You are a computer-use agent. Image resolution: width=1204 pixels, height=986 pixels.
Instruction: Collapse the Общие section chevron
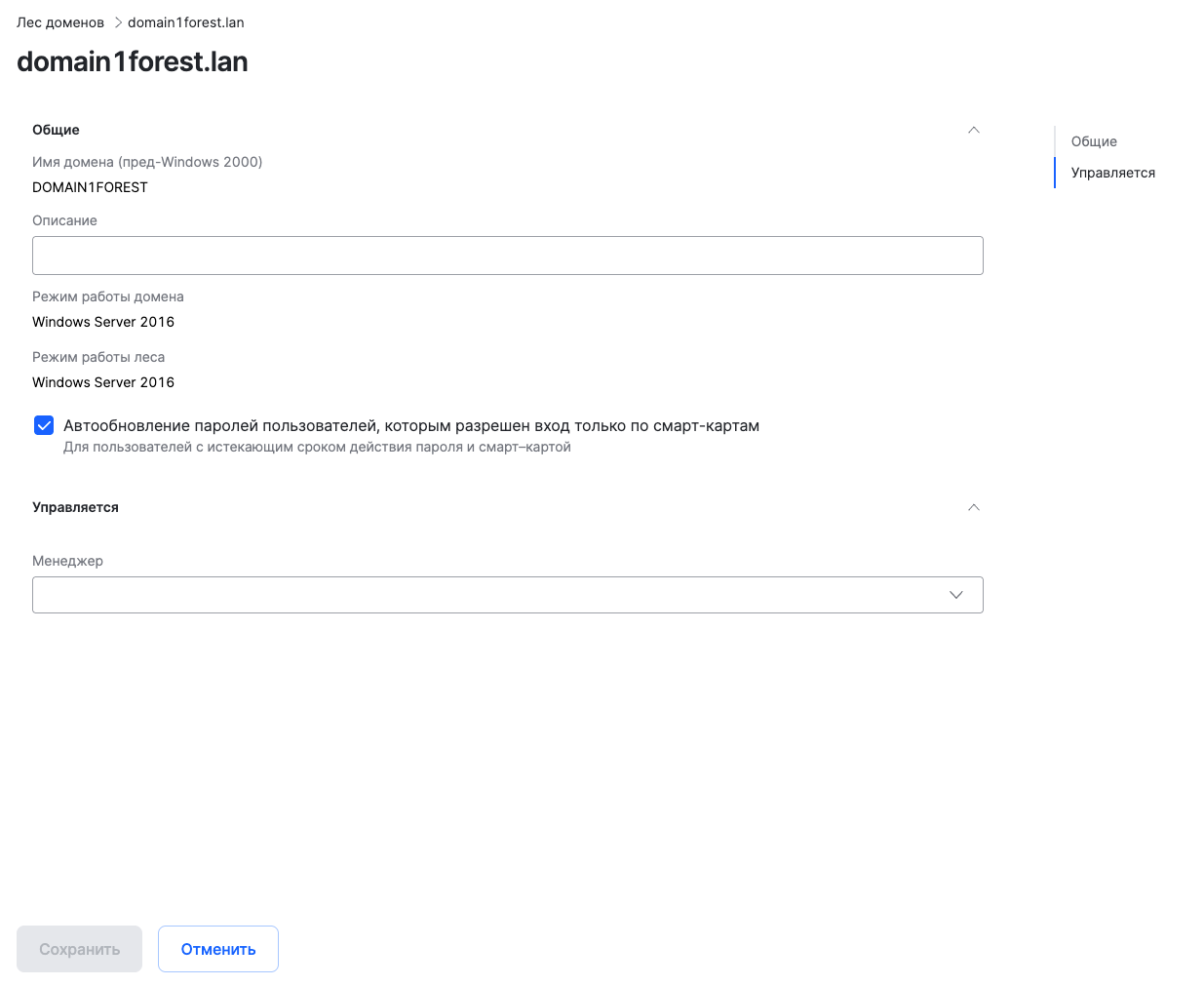coord(973,130)
